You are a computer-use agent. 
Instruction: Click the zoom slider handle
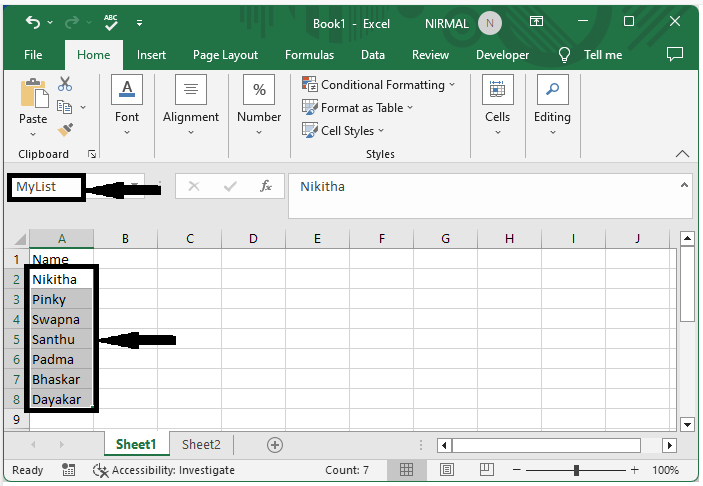[577, 470]
